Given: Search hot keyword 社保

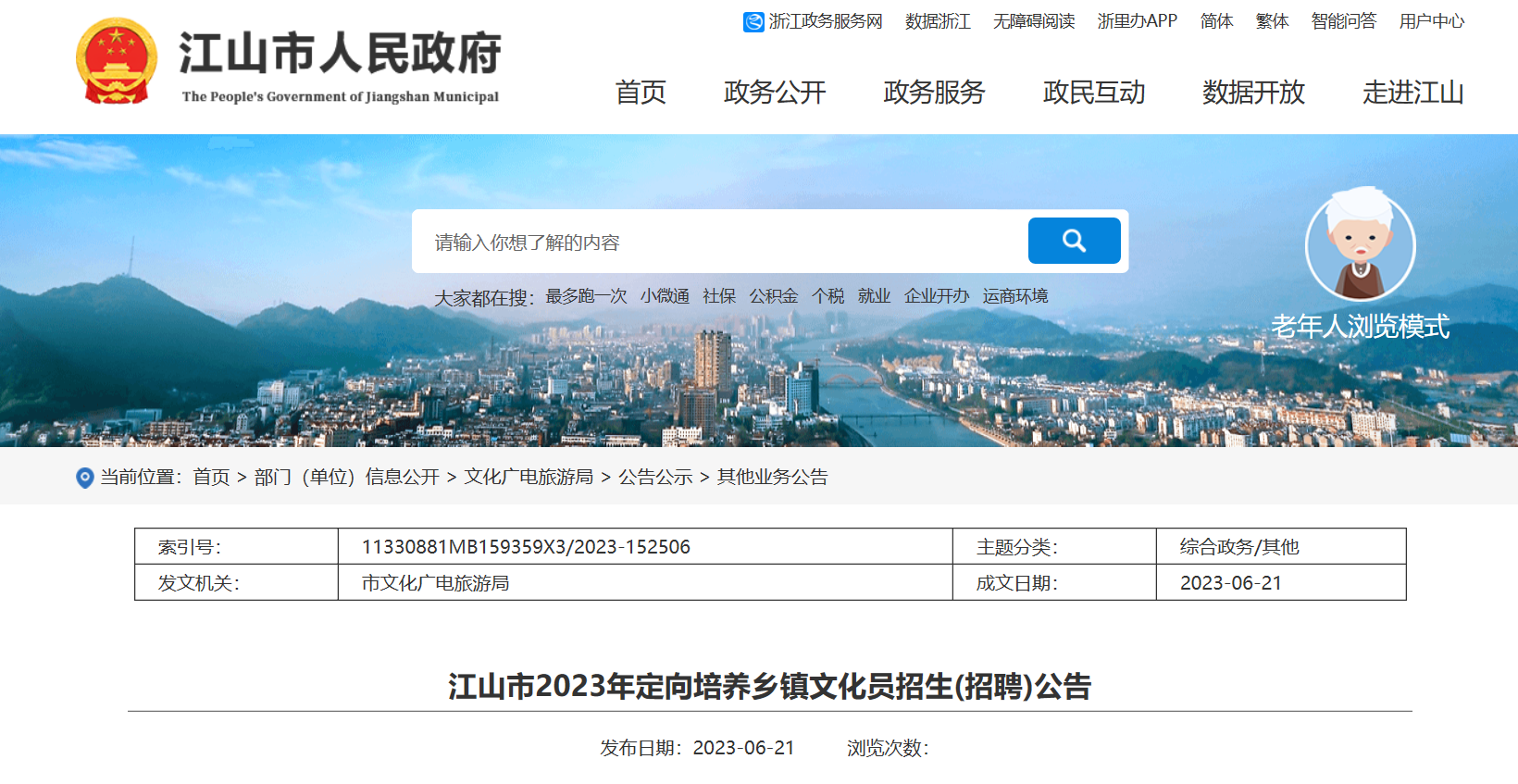Looking at the screenshot, I should (719, 296).
